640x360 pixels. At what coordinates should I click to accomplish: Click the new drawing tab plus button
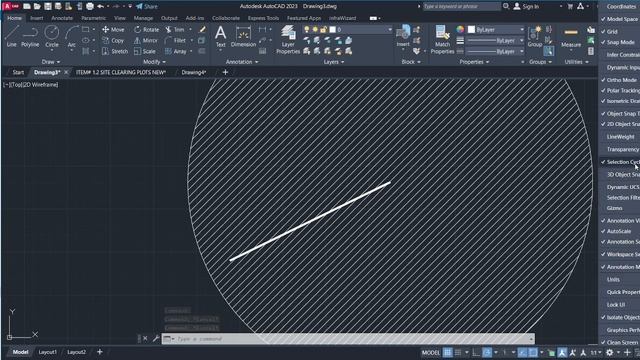[x=225, y=72]
